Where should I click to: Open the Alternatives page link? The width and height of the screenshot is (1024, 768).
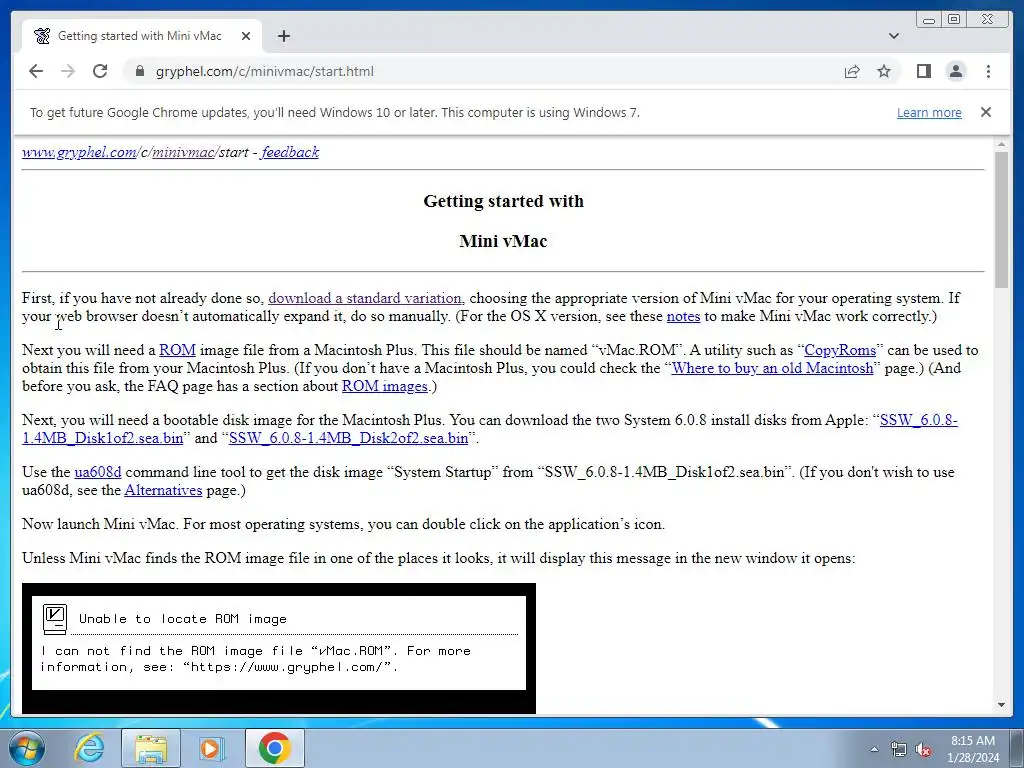coord(163,490)
